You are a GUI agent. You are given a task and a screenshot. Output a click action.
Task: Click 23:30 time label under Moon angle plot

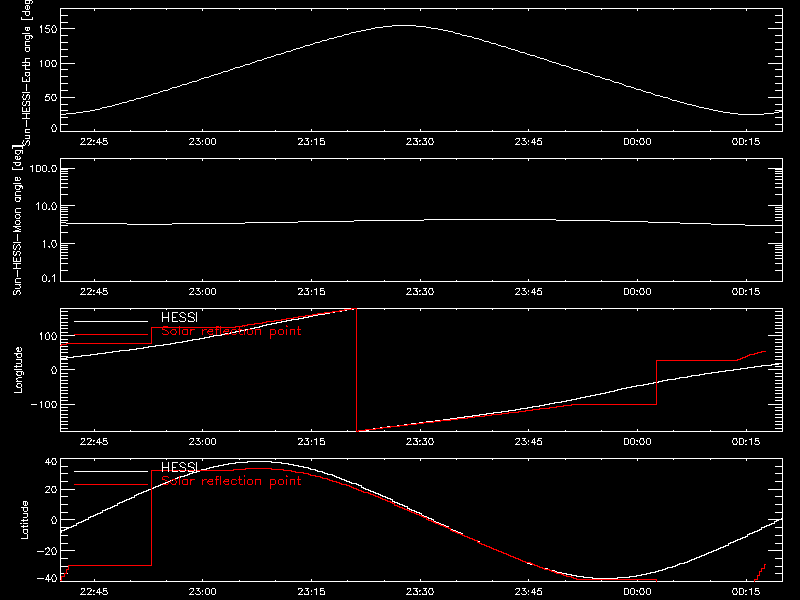pyautogui.click(x=420, y=292)
